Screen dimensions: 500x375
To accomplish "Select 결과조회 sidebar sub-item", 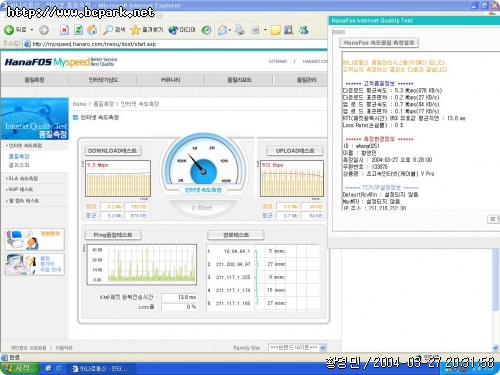I will coord(19,165).
